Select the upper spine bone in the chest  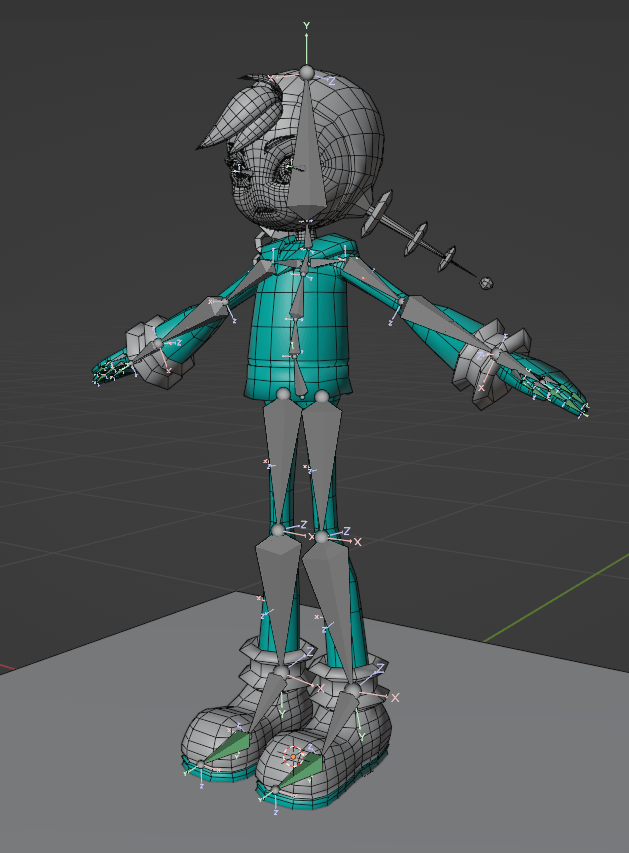pos(299,290)
